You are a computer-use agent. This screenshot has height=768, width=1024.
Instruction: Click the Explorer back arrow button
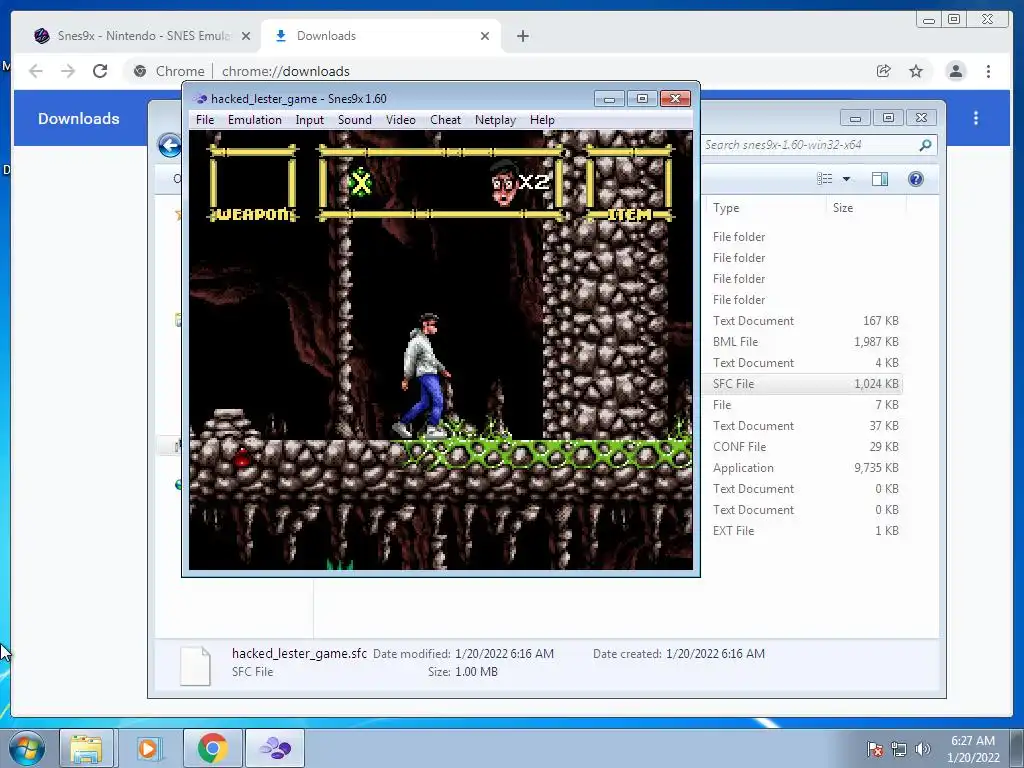tap(170, 145)
